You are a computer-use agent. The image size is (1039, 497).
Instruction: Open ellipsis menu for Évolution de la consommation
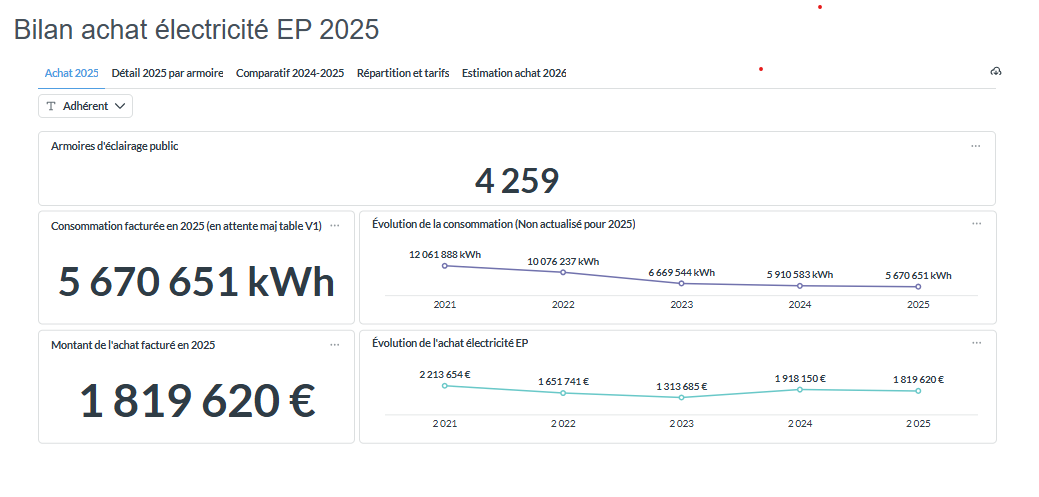976,224
